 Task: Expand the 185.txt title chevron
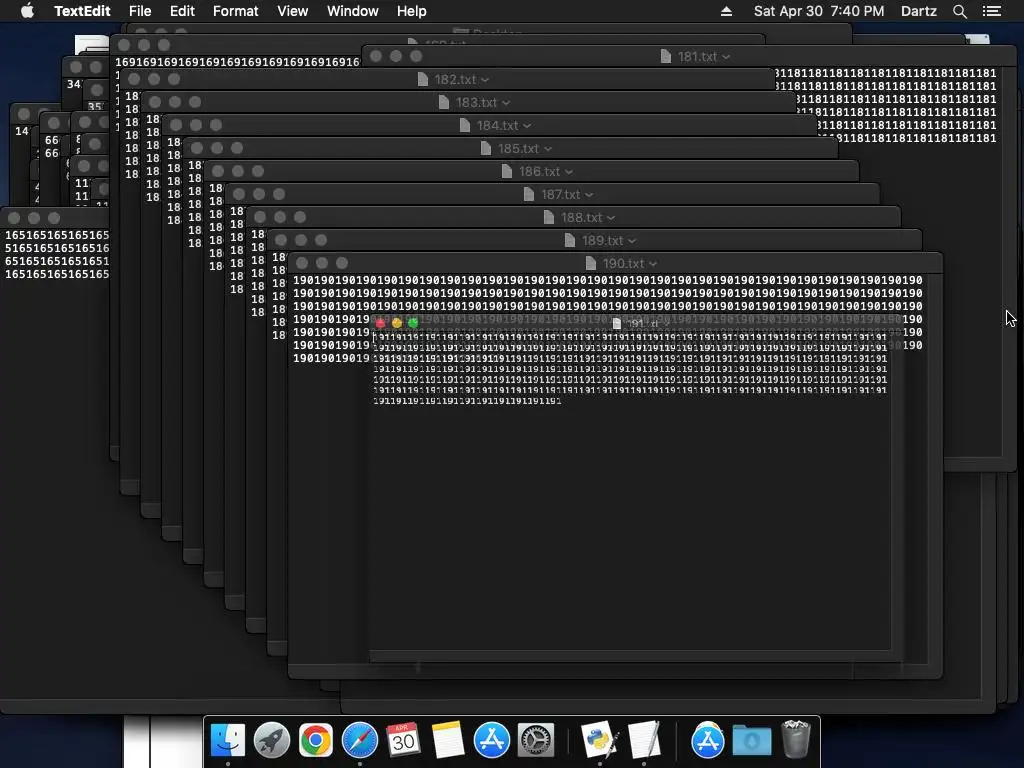pos(548,149)
